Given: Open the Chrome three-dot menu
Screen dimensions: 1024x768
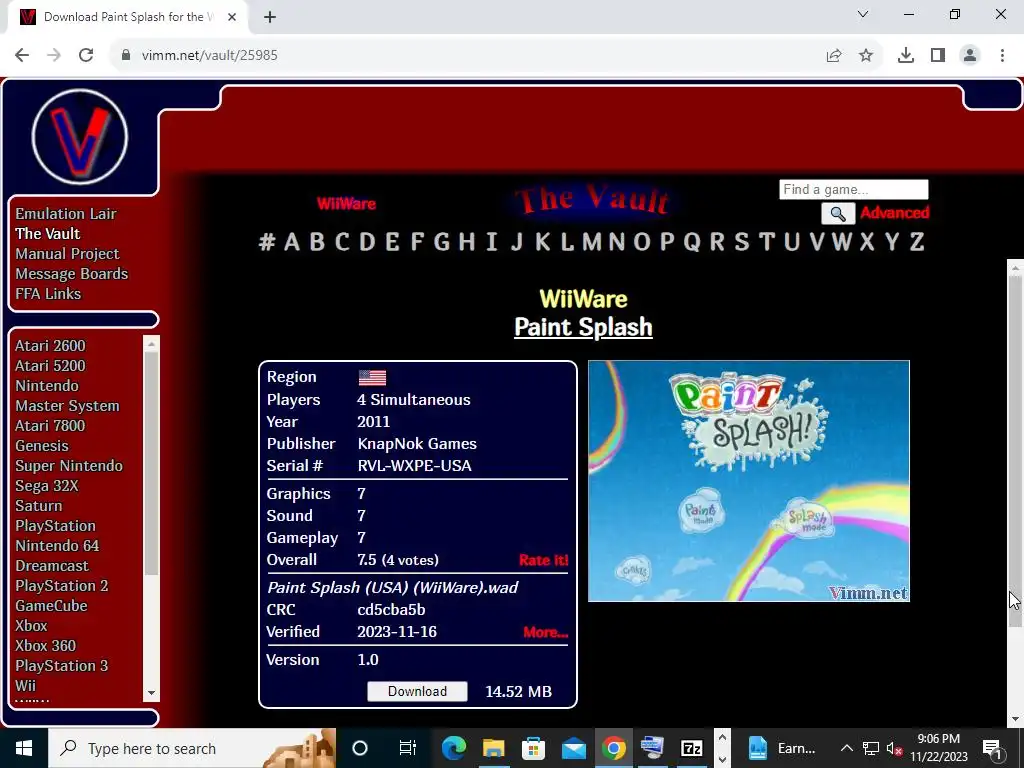Looking at the screenshot, I should [x=1002, y=56].
